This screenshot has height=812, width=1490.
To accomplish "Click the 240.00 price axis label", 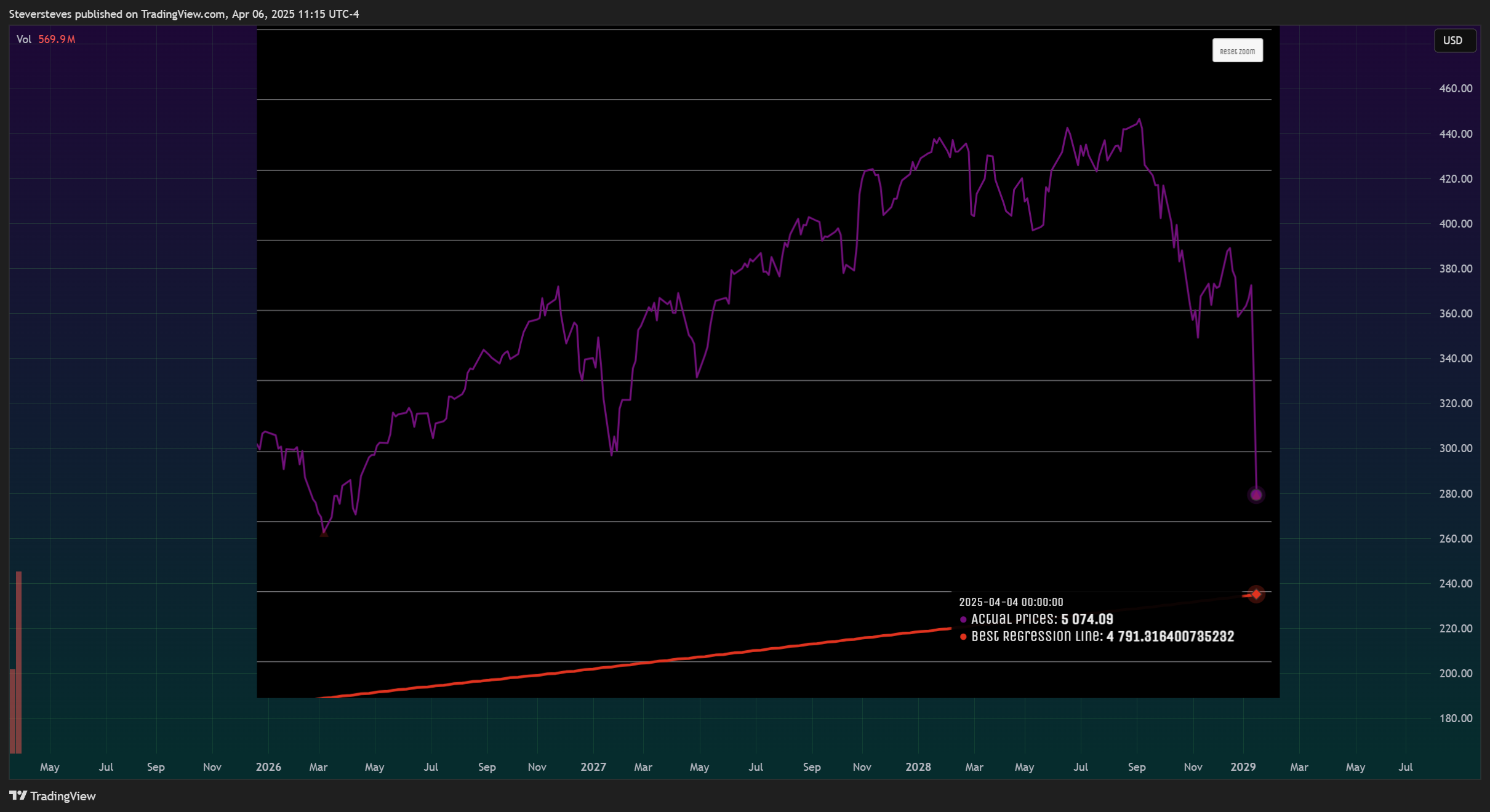I will [1456, 584].
